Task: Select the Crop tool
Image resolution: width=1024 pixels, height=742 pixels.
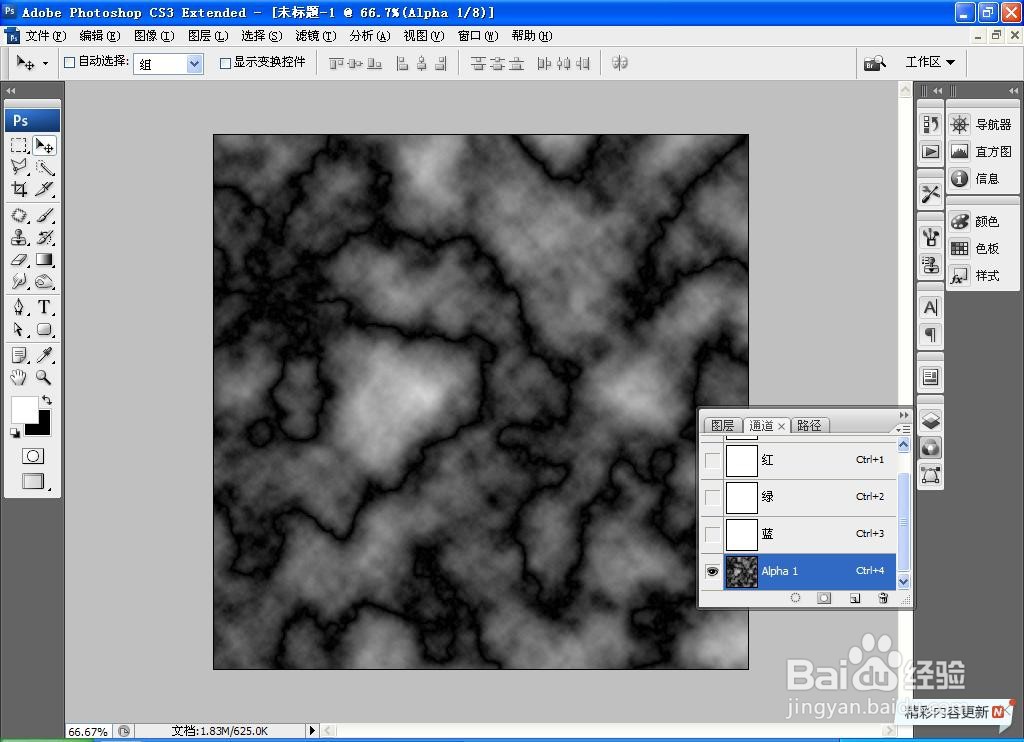Action: [x=20, y=189]
